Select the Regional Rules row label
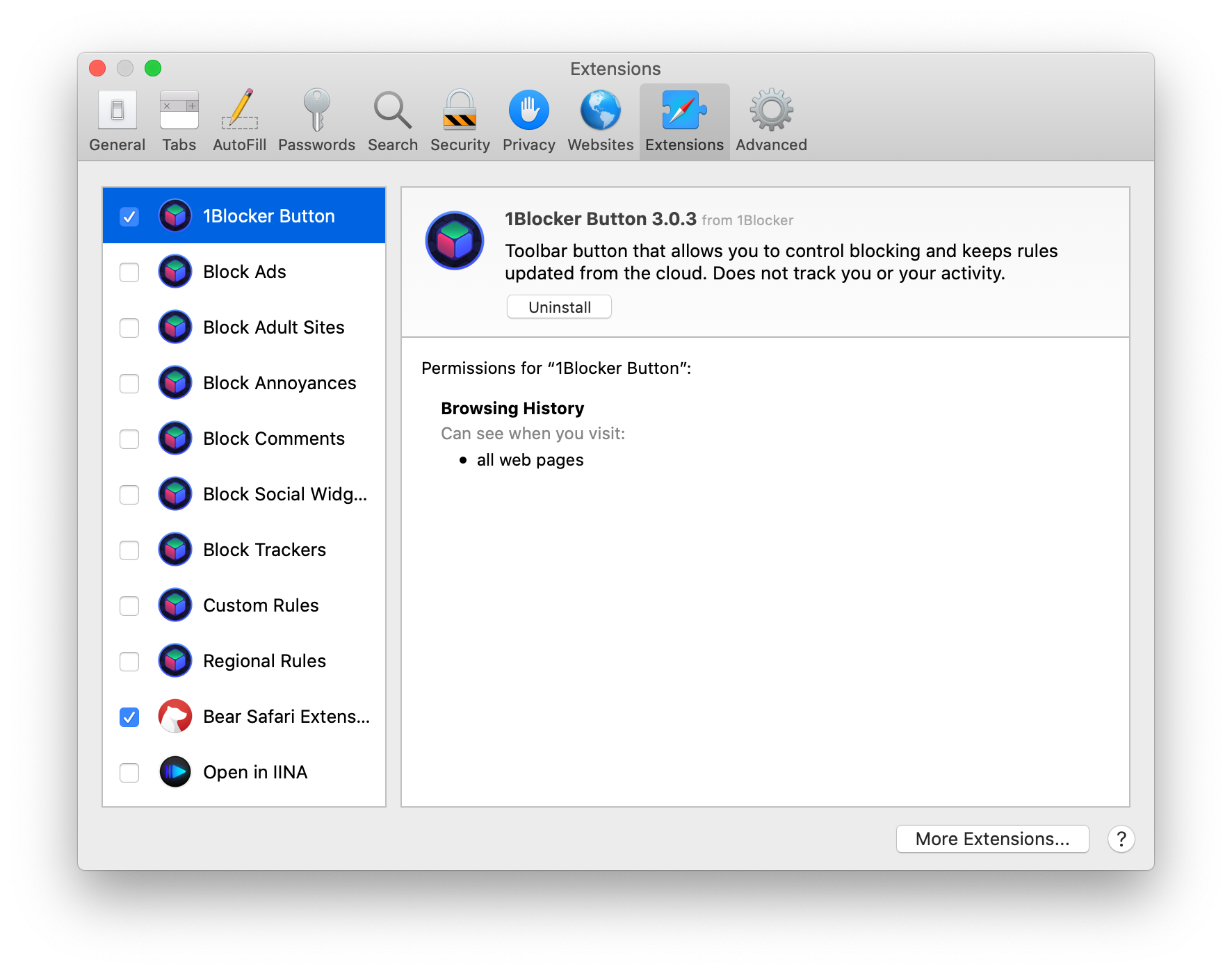 pyautogui.click(x=264, y=661)
